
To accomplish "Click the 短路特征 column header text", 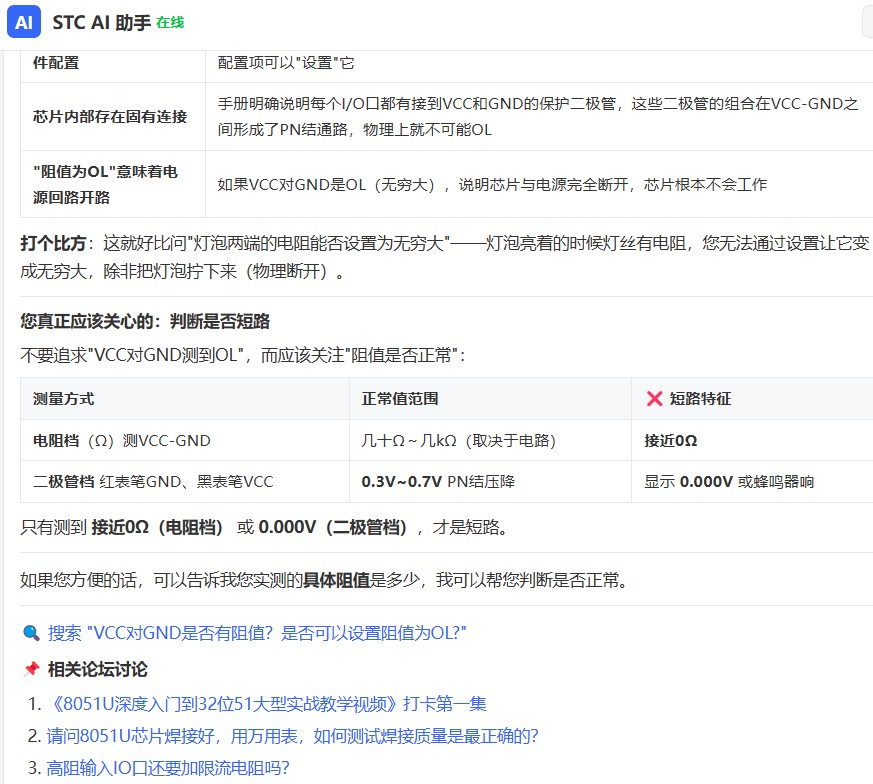I will (x=700, y=399).
